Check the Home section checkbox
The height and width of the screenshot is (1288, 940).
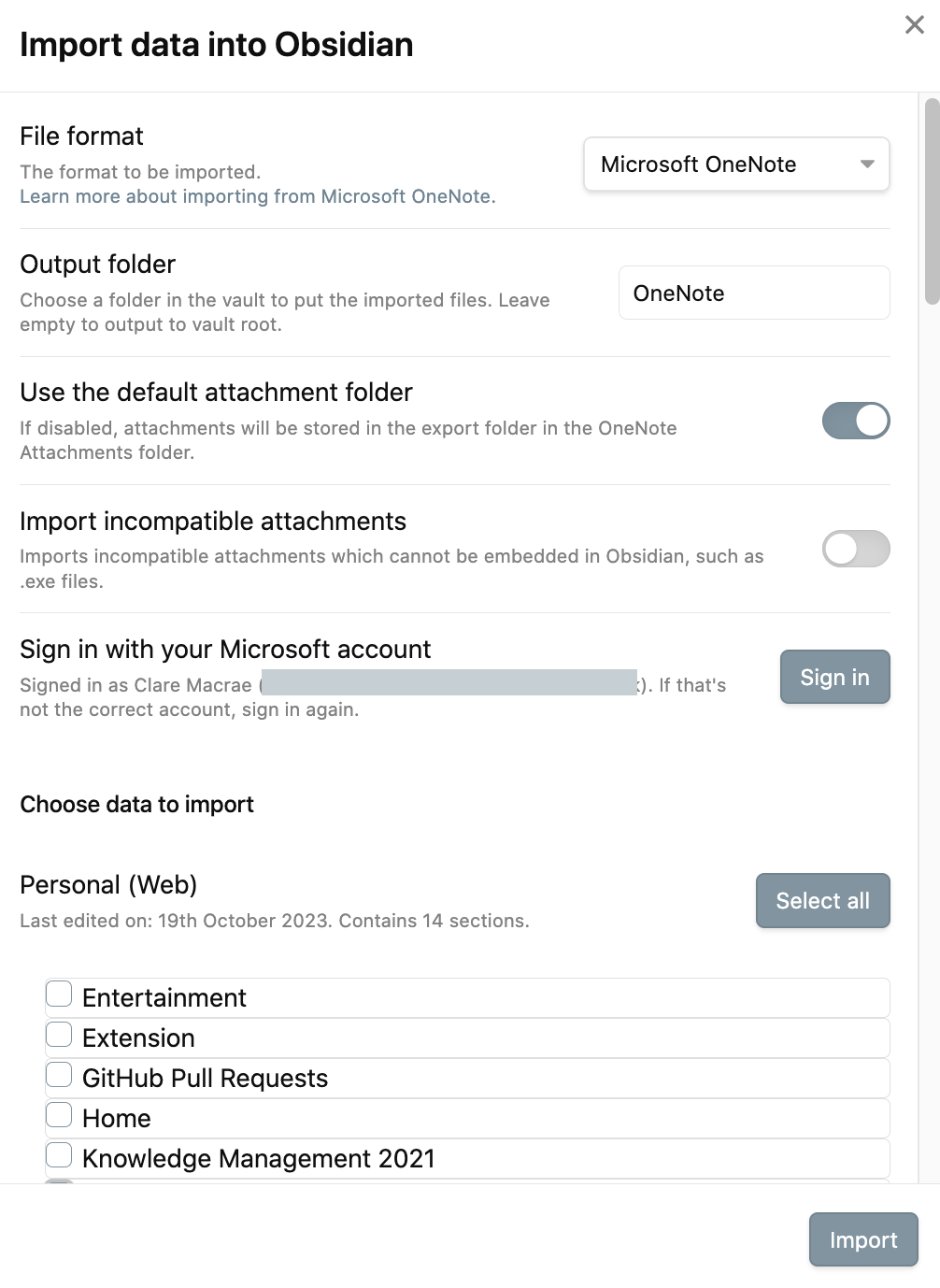59,1114
